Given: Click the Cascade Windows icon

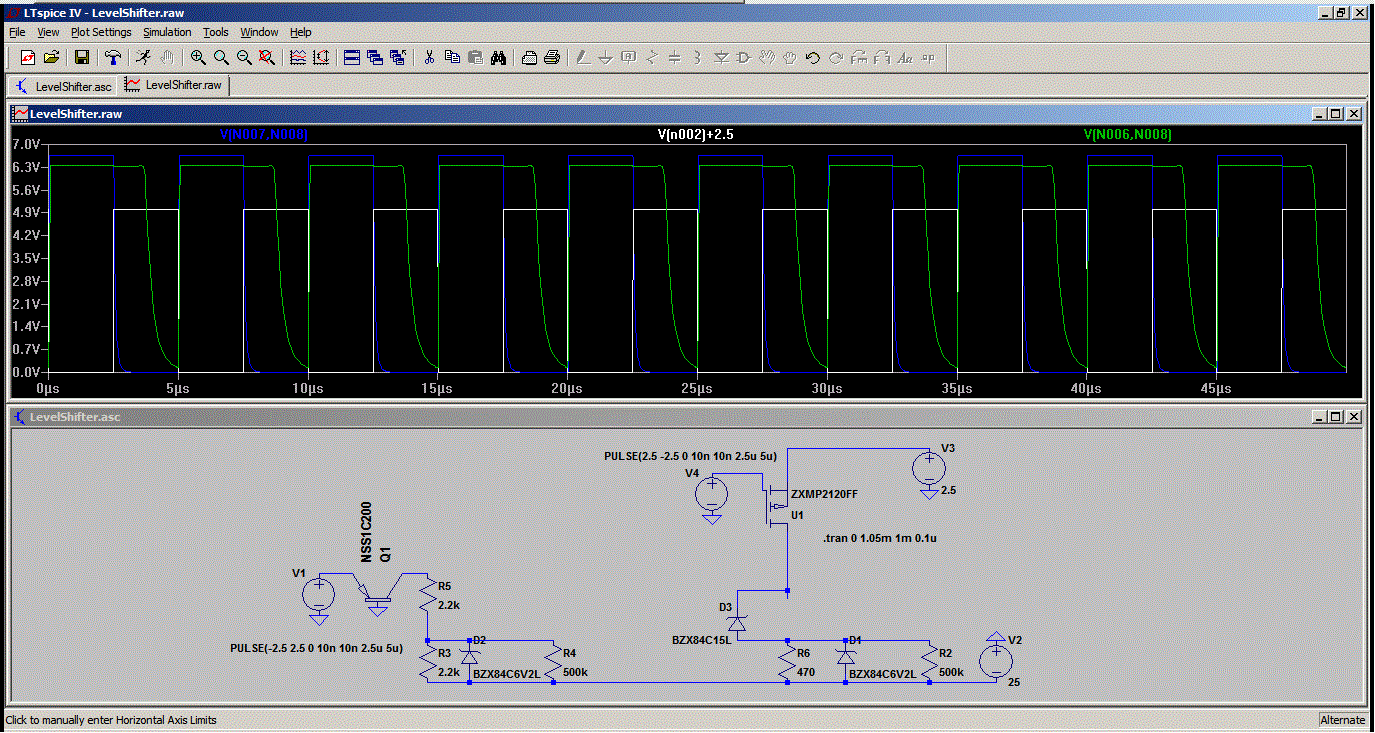Looking at the screenshot, I should pyautogui.click(x=375, y=58).
